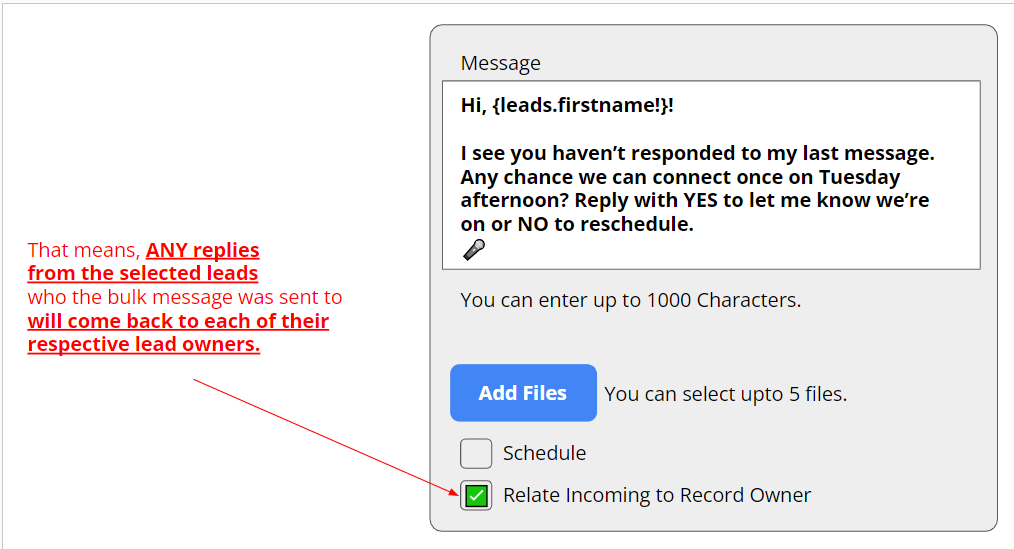Click the microphone emoji in the message
This screenshot has height=549, width=1014.
474,250
